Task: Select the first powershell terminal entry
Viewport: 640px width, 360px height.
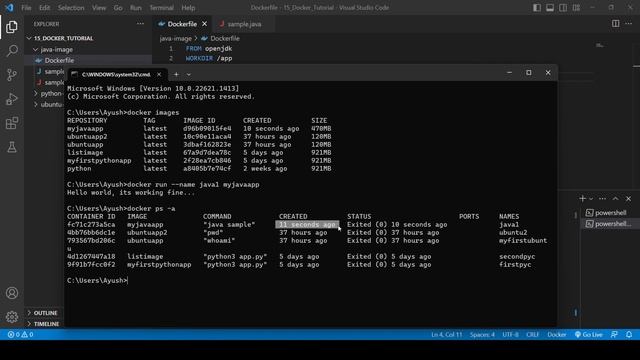Action: pyautogui.click(x=610, y=213)
